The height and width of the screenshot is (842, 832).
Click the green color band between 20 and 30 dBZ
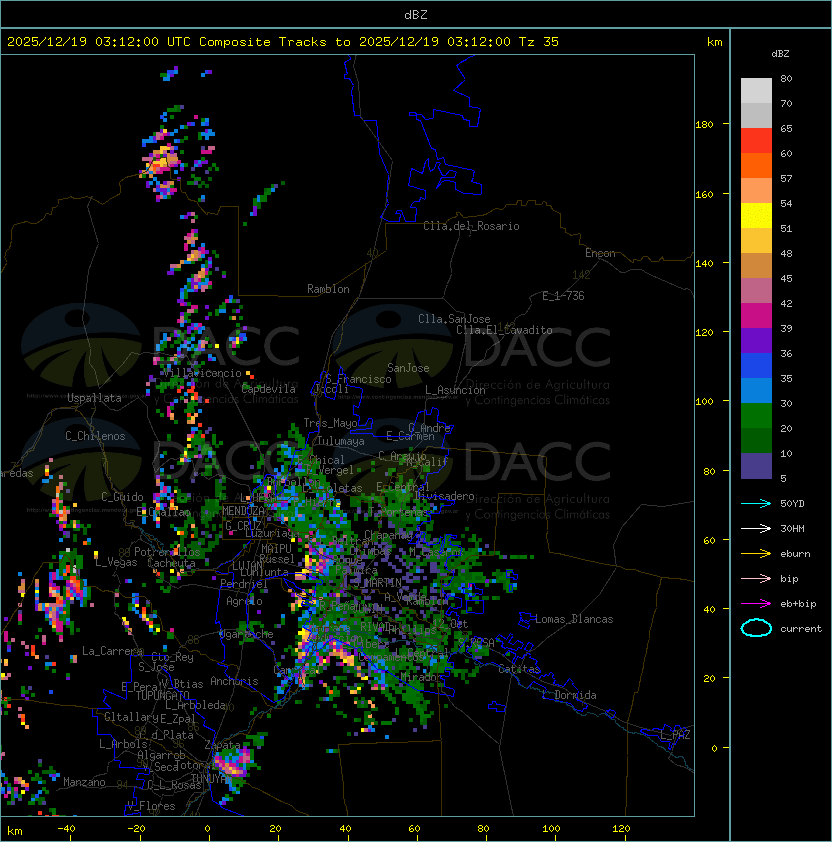[x=756, y=416]
